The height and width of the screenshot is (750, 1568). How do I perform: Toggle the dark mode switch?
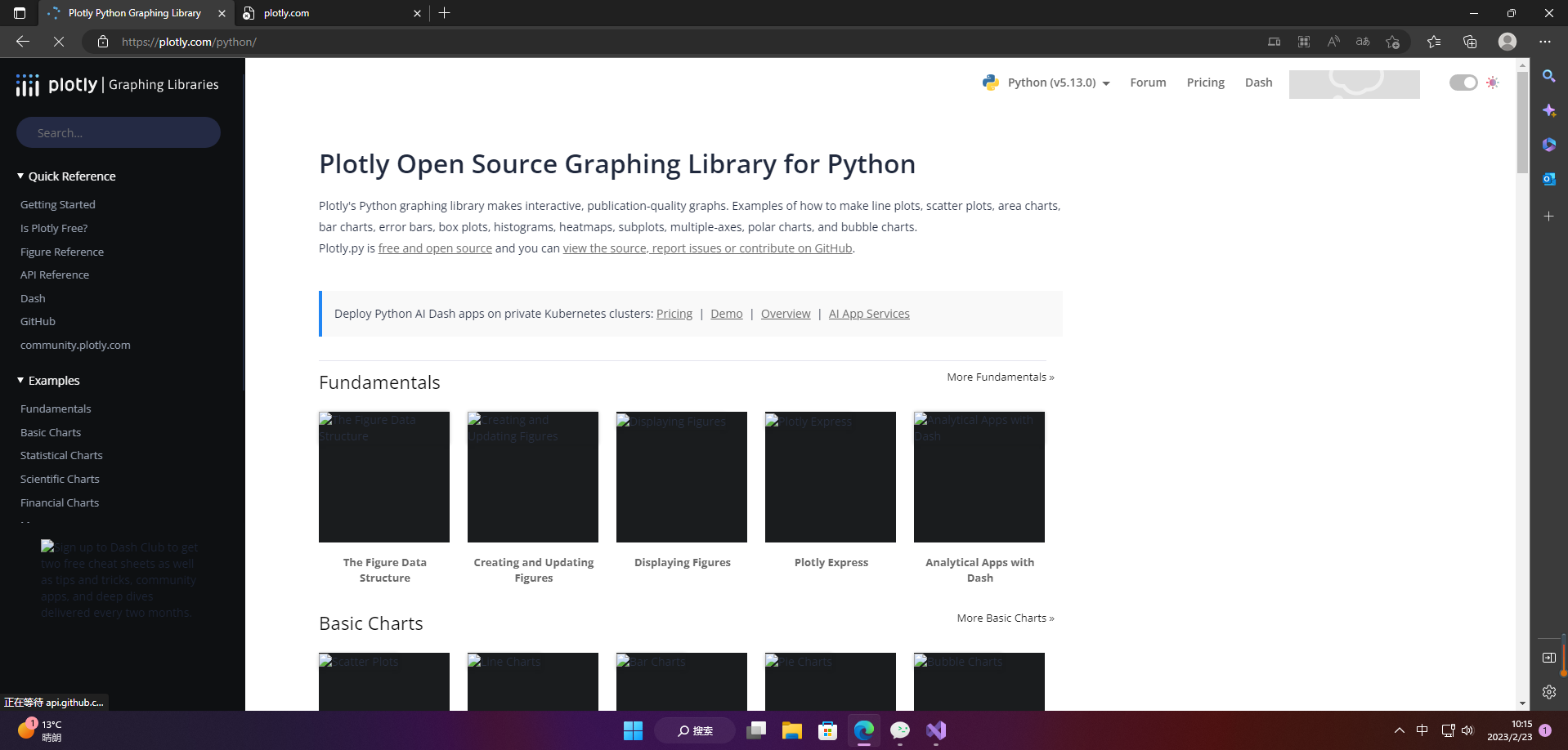point(1463,83)
